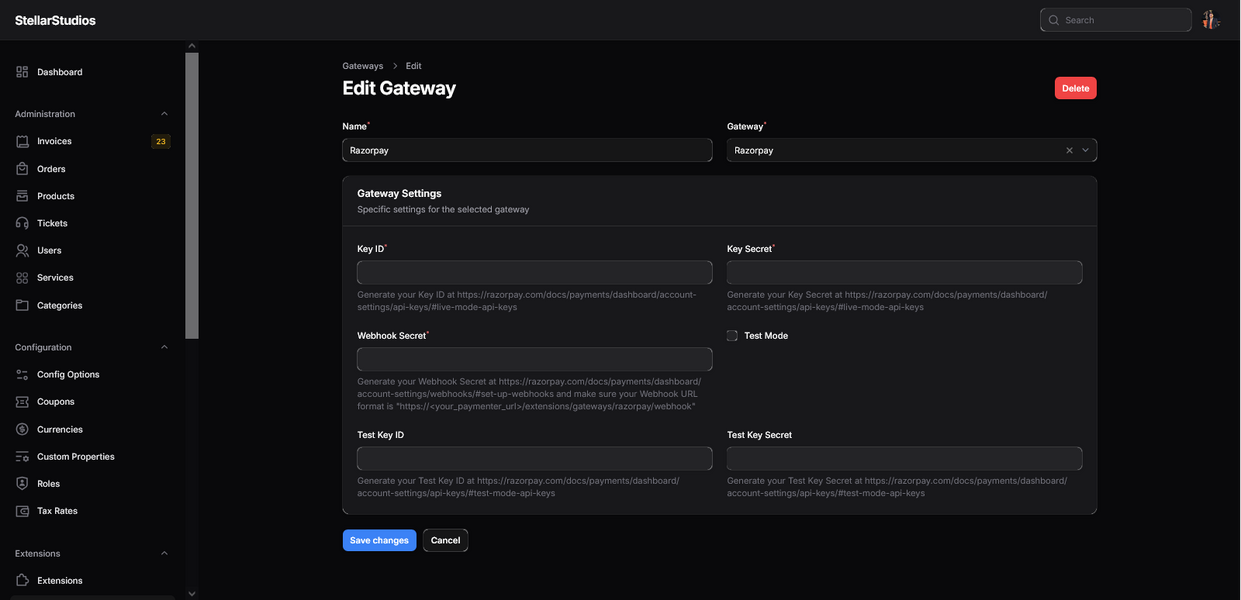Click the Dashboard grid icon
This screenshot has height=600, width=1241.
click(x=22, y=72)
